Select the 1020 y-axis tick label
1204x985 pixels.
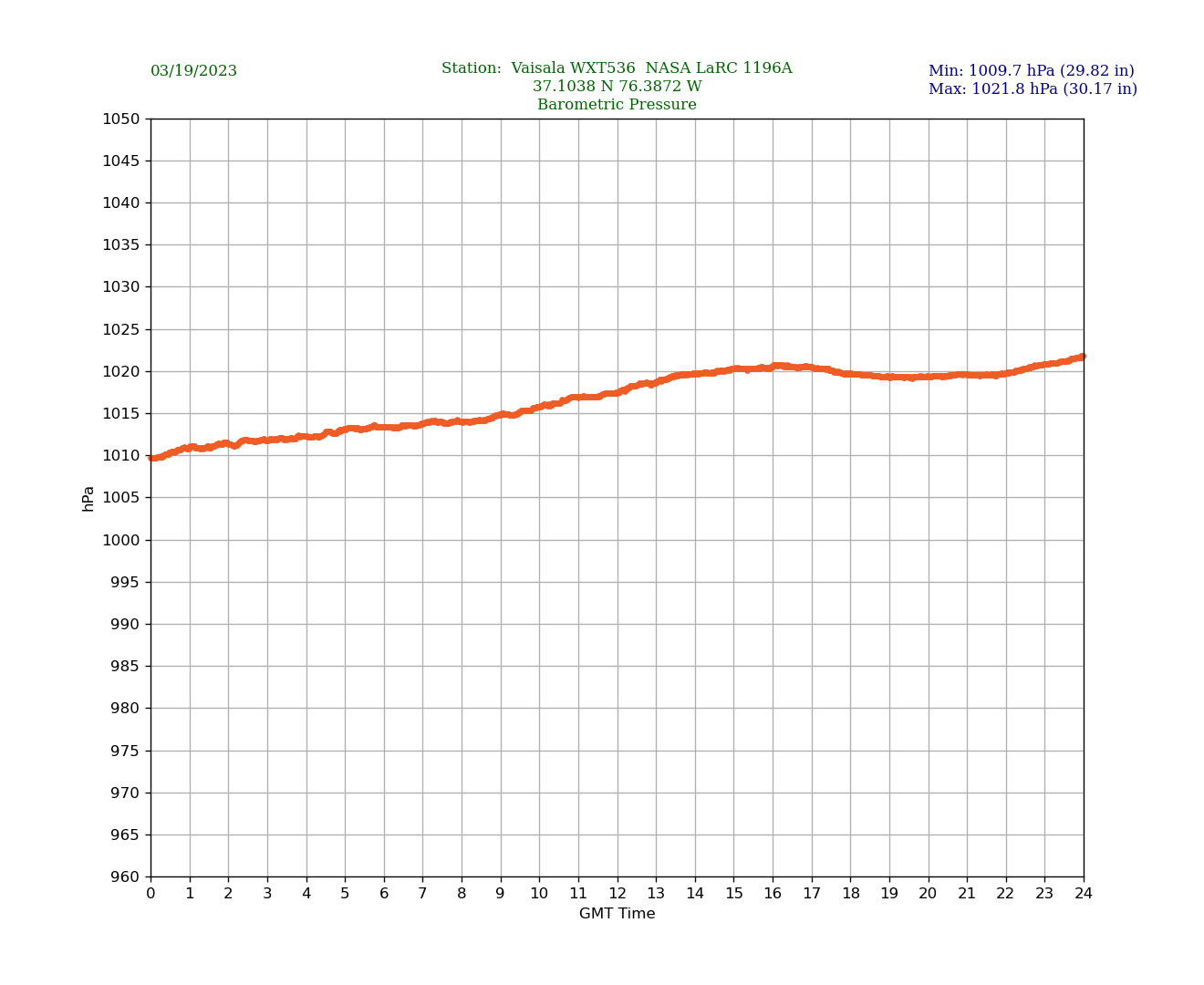tap(121, 371)
